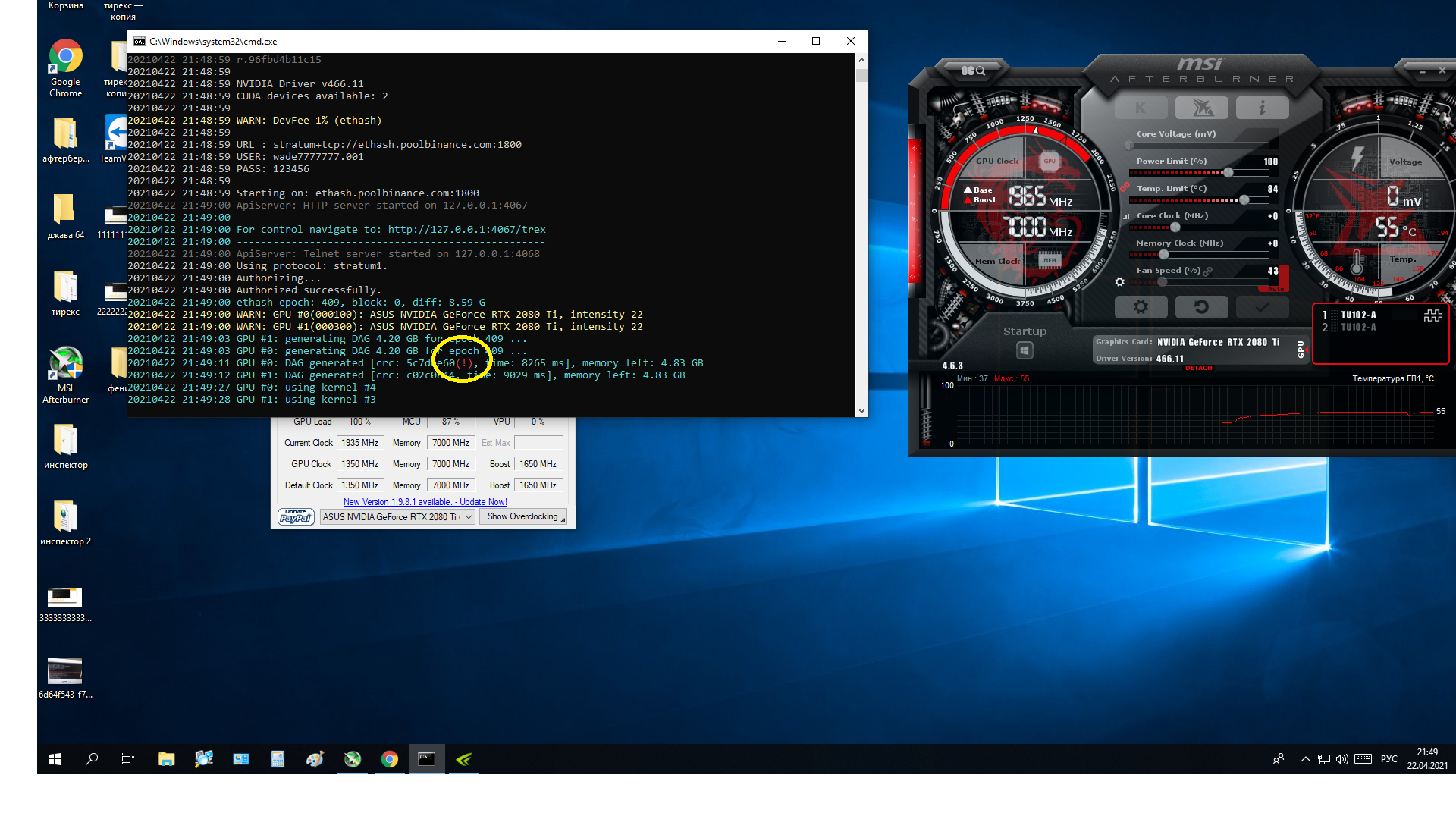The height and width of the screenshot is (819, 1456).
Task: Open the джава 64 desktop folder
Action: point(65,216)
